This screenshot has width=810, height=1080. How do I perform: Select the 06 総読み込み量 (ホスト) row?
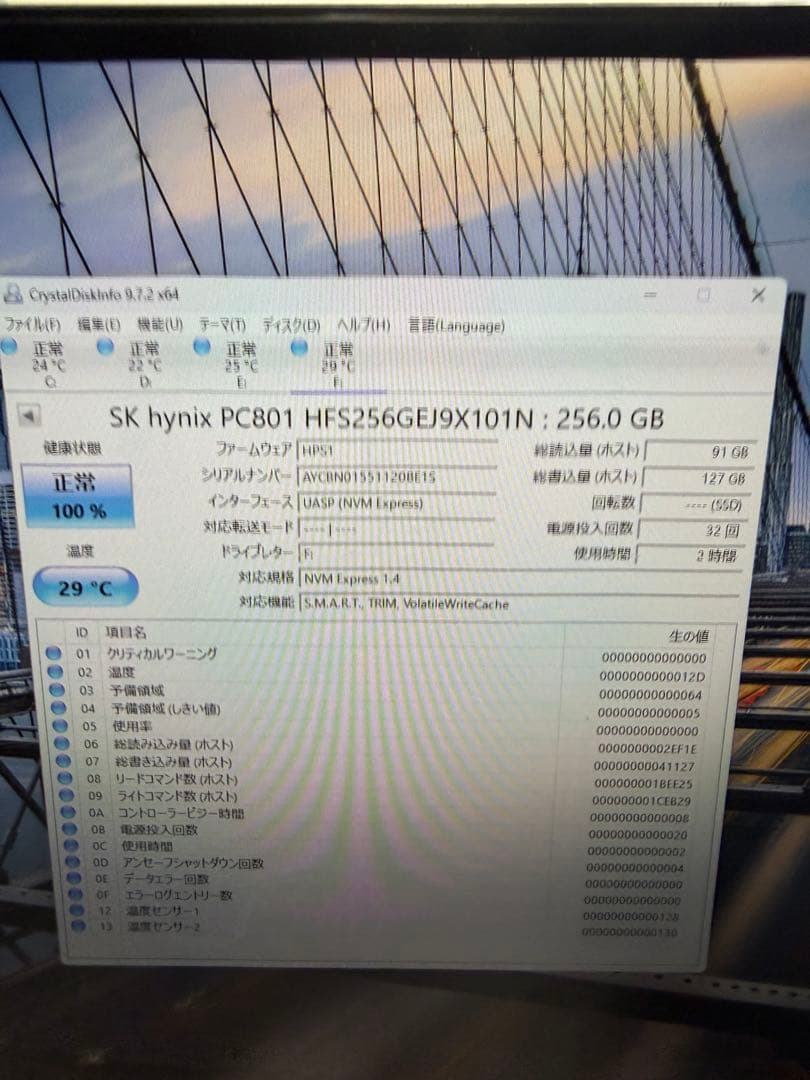point(379,745)
